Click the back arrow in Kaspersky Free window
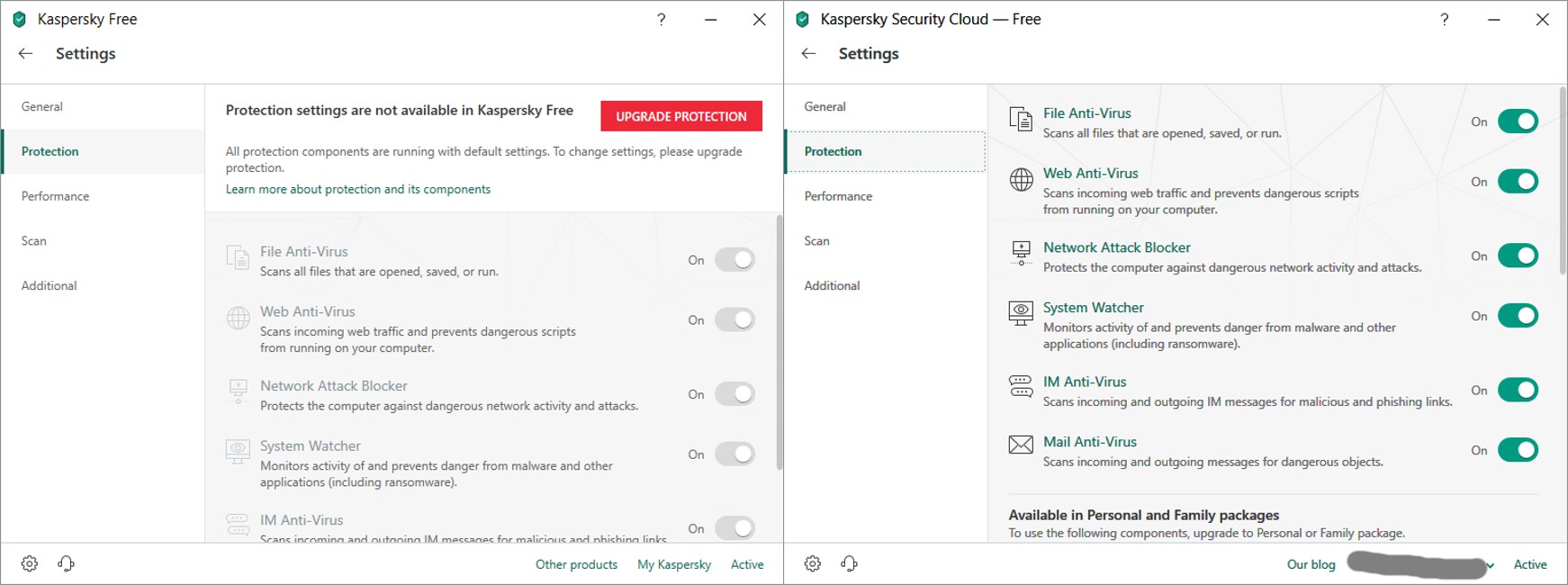 point(25,54)
